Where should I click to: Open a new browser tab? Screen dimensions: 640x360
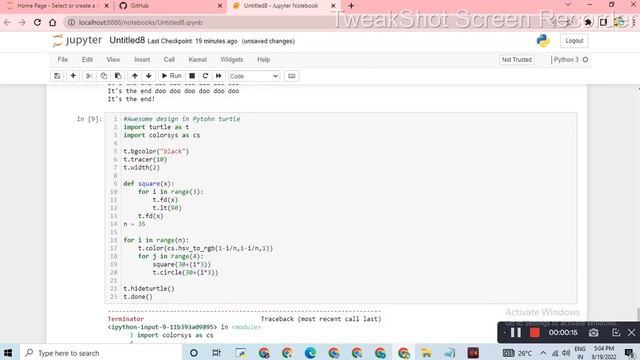pyautogui.click(x=351, y=6)
